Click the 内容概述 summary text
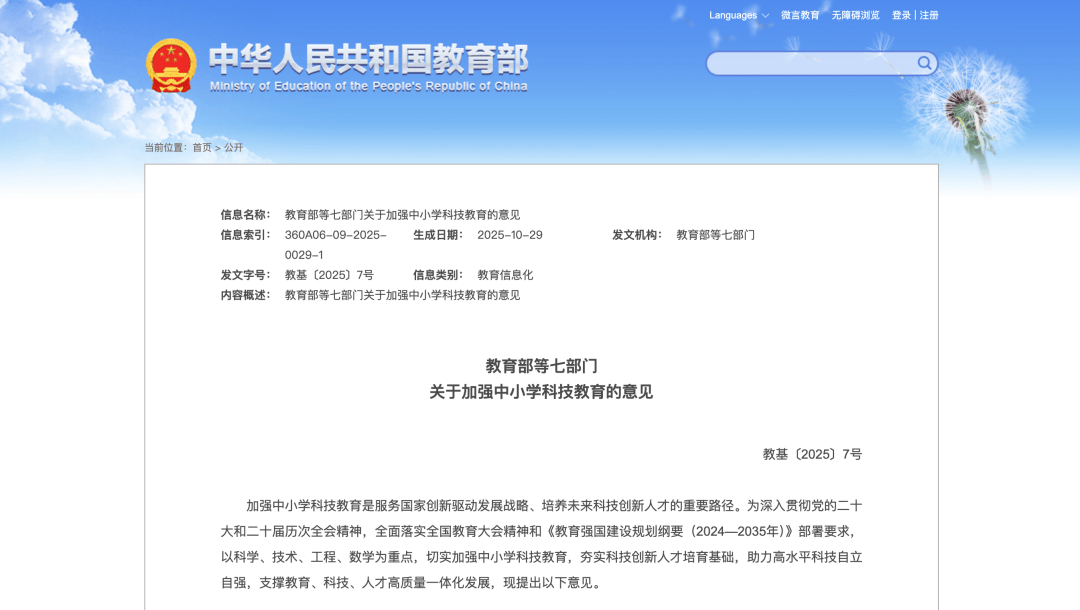 pyautogui.click(x=402, y=295)
